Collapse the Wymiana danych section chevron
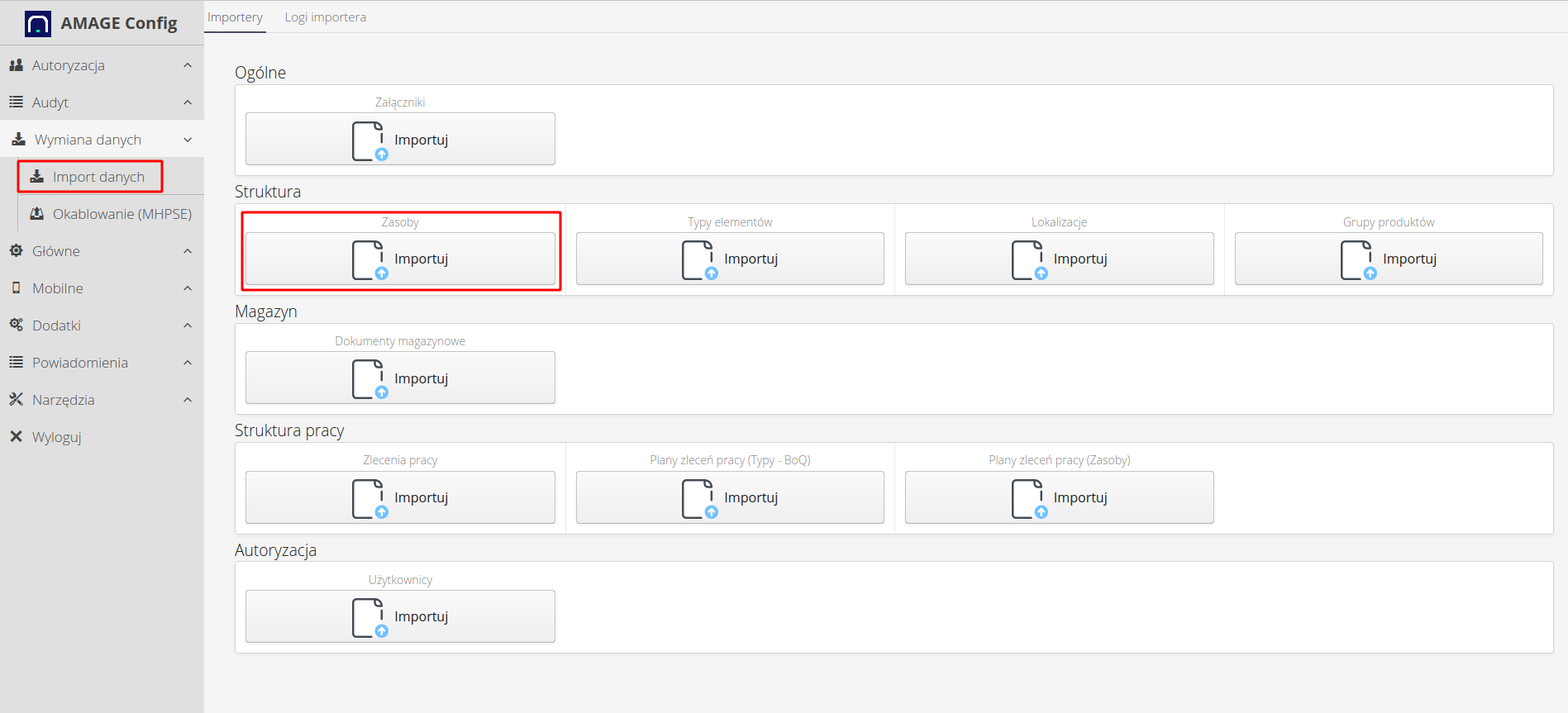This screenshot has width=1568, height=713. pos(188,140)
